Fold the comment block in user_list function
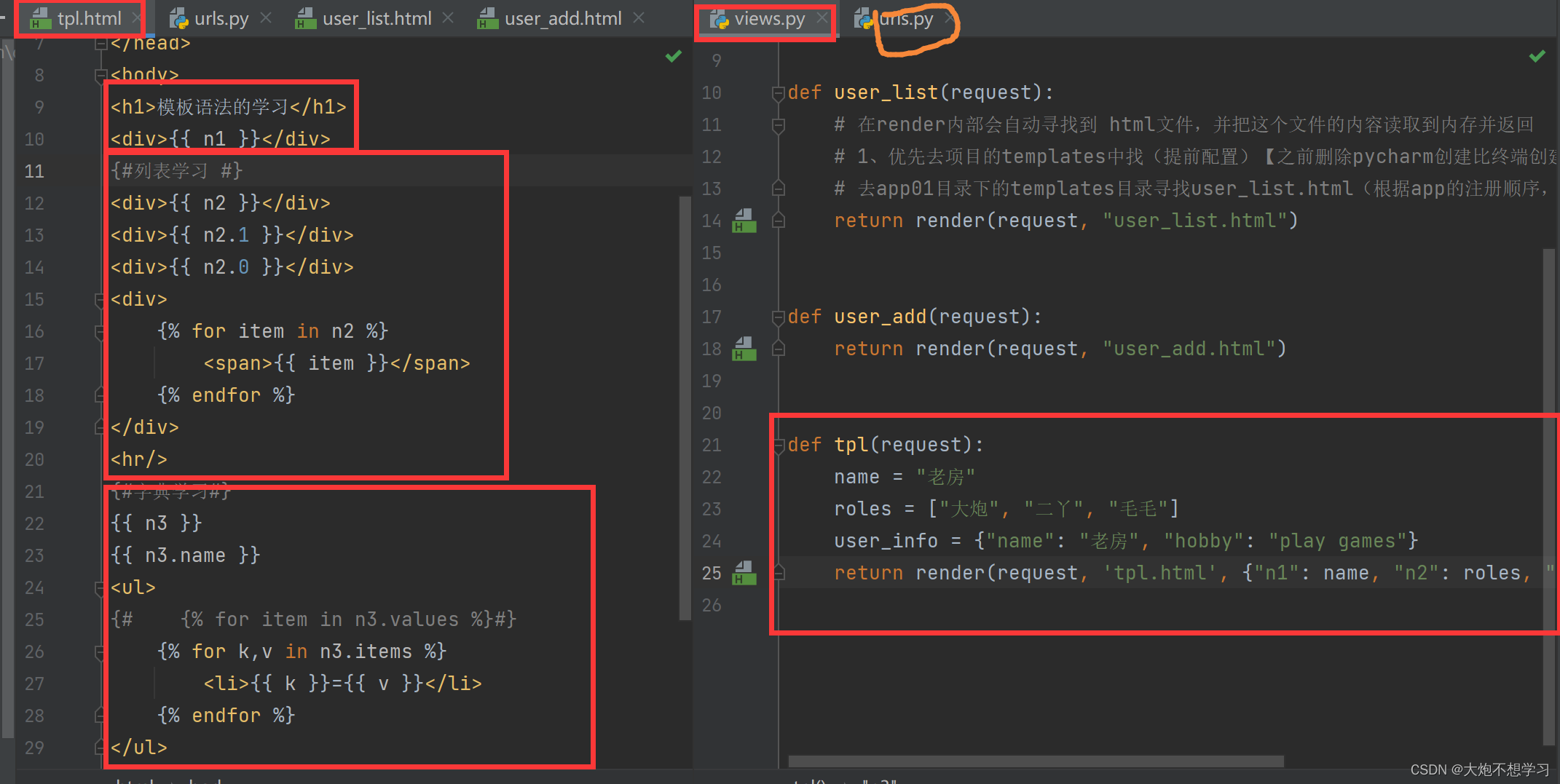This screenshot has height=784, width=1560. 779,124
